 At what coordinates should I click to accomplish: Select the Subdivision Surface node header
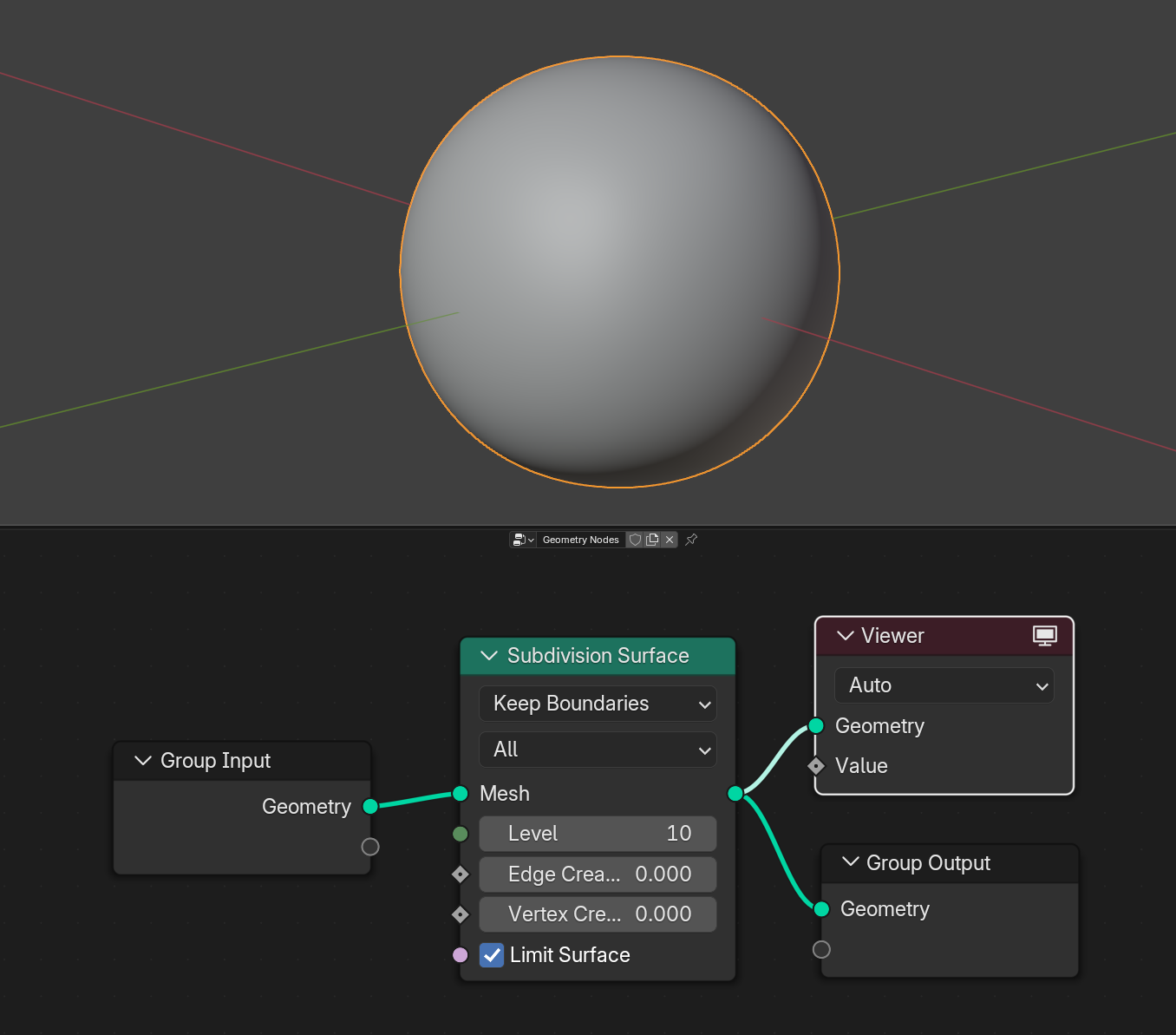click(598, 656)
